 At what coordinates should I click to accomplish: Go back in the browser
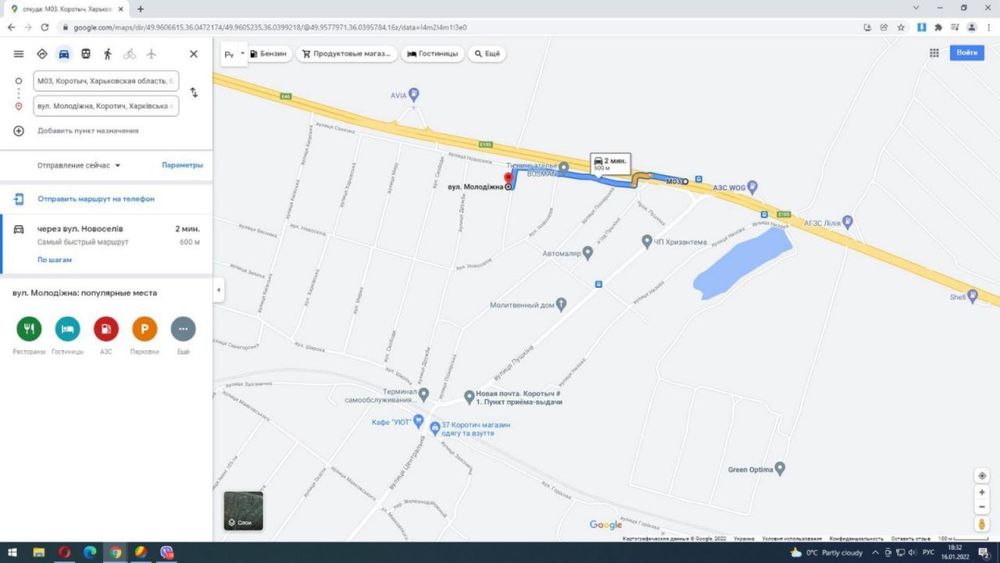[11, 27]
